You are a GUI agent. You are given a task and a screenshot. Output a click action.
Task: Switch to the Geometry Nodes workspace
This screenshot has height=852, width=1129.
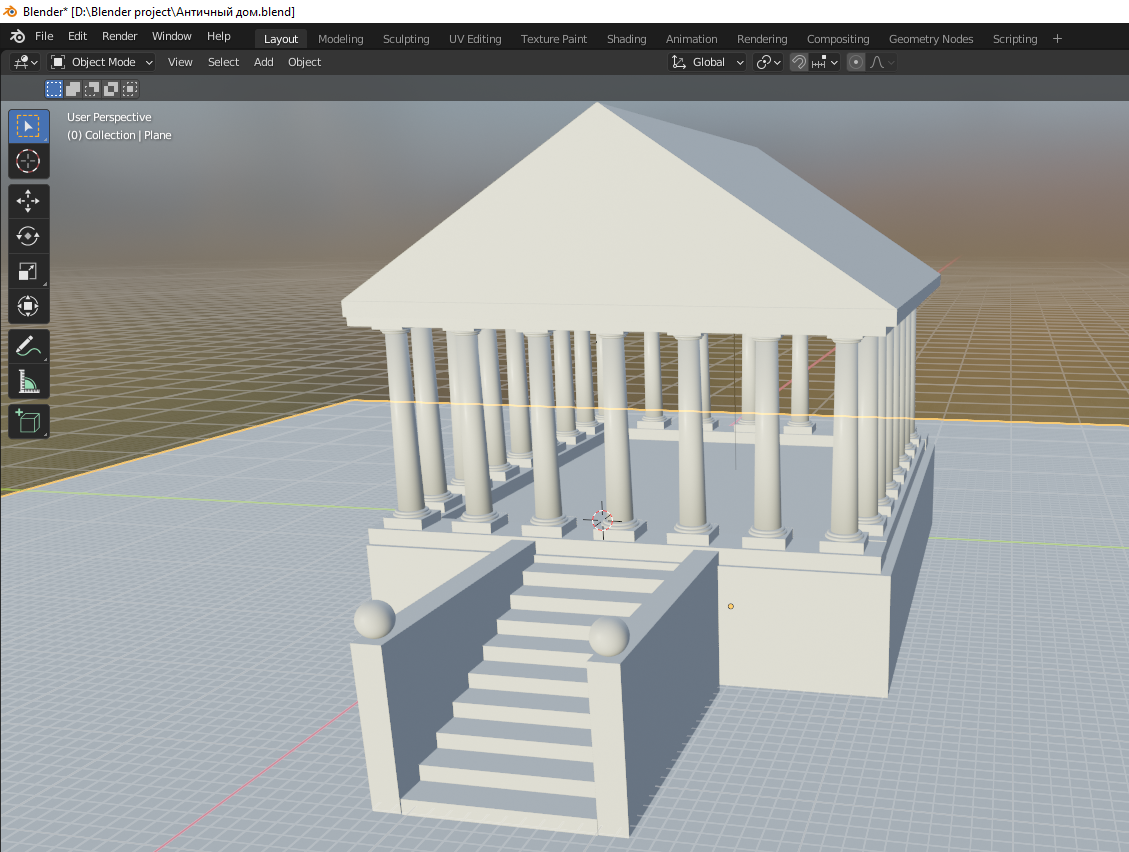click(931, 39)
